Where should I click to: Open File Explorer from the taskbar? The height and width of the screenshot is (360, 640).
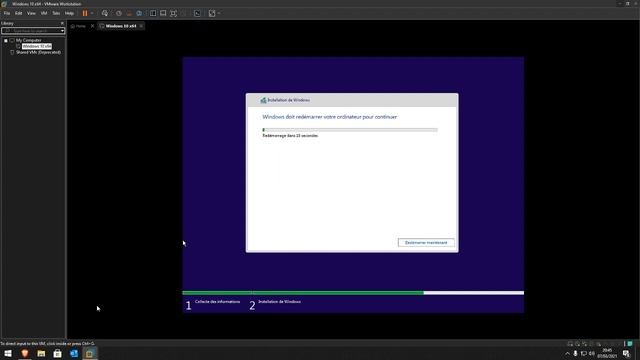click(41, 353)
